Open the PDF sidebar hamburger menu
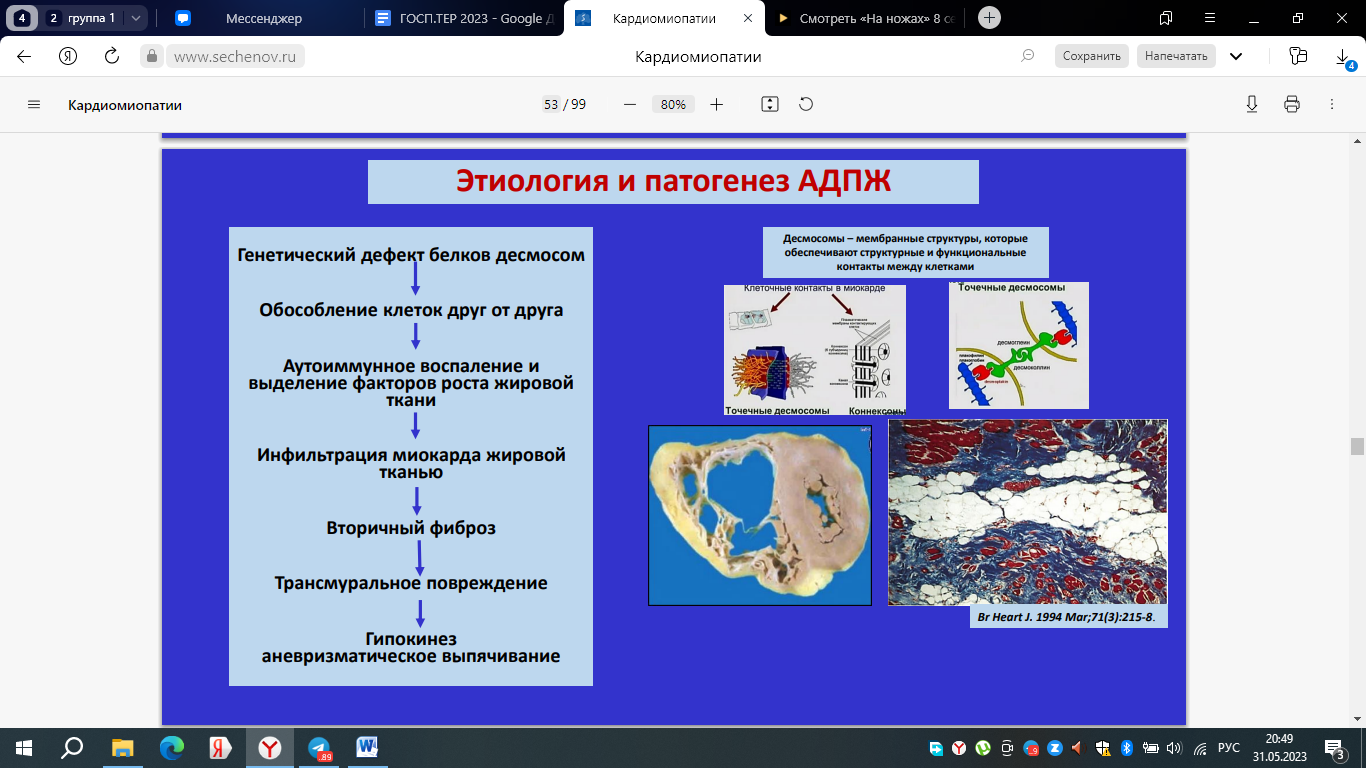This screenshot has height=768, width=1366. pos(34,104)
